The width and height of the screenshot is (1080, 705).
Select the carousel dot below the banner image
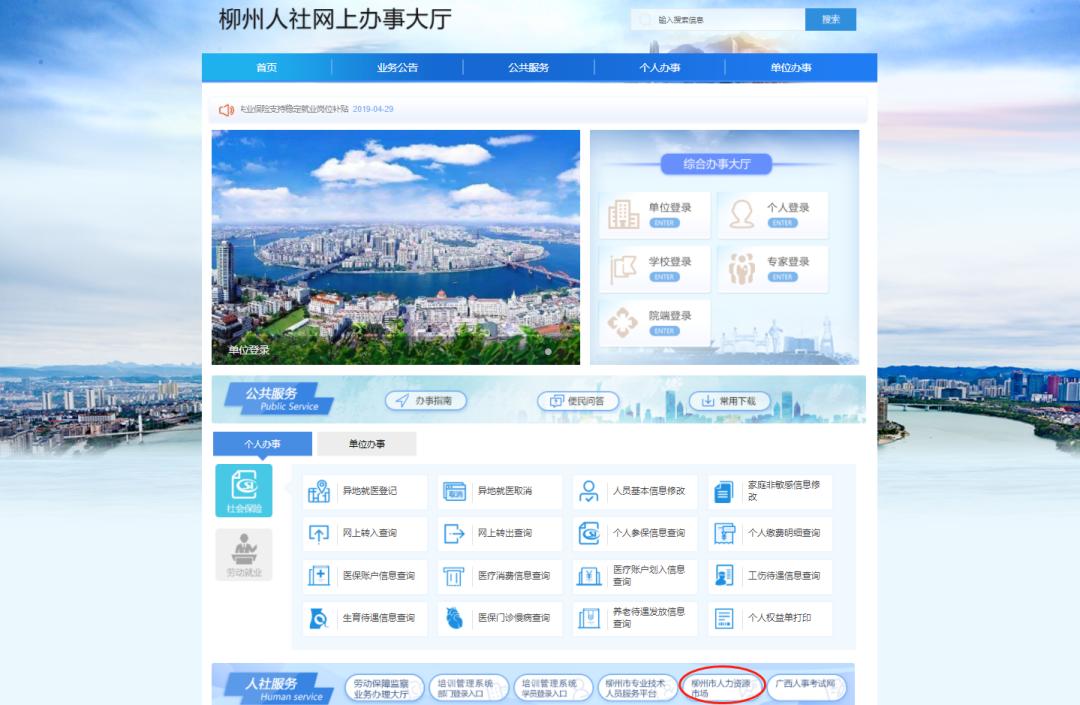[x=548, y=352]
